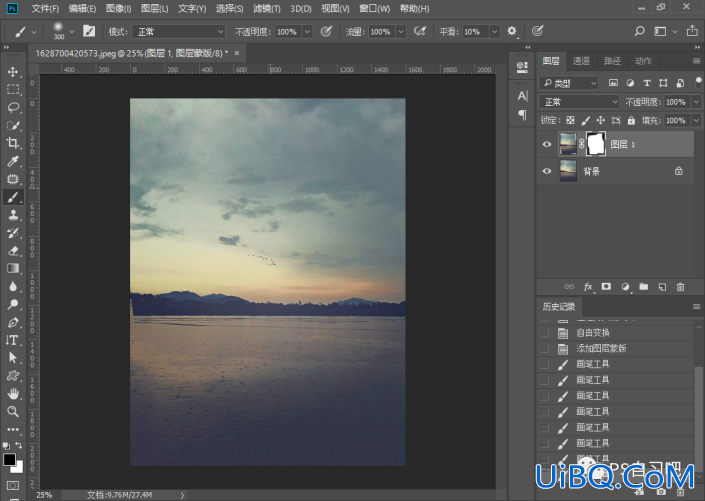Open the 滤镜(T) menu

pos(266,9)
